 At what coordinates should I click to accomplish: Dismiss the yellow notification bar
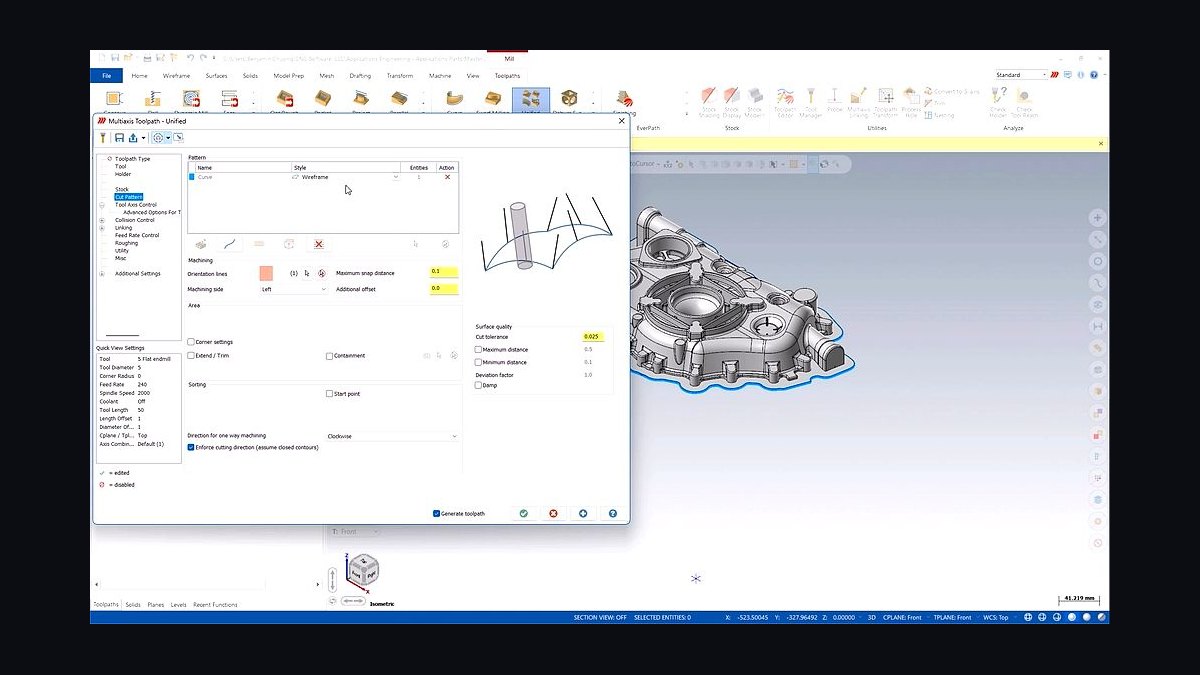click(1100, 144)
